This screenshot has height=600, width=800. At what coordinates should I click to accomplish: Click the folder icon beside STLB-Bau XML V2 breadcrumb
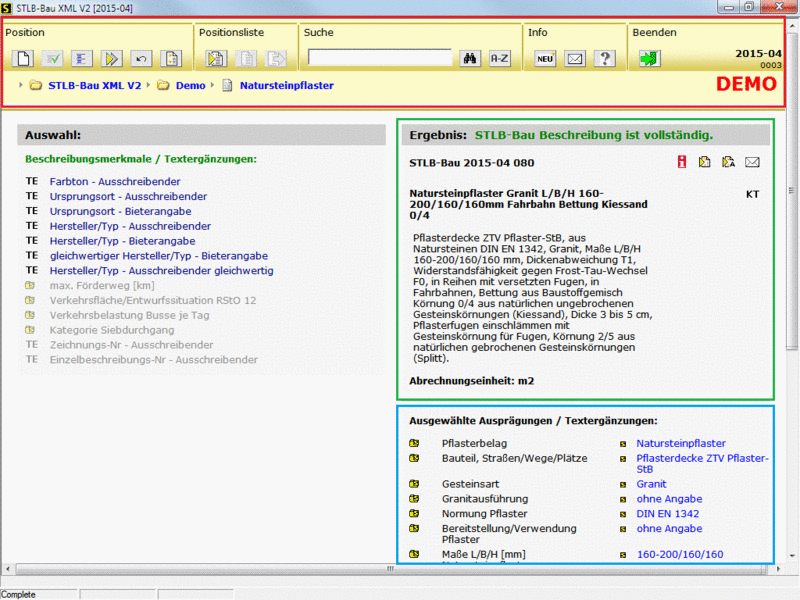click(x=36, y=85)
